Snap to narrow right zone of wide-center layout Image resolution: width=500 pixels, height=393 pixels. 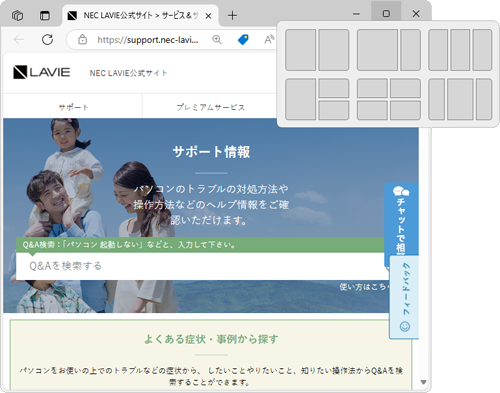(x=484, y=99)
